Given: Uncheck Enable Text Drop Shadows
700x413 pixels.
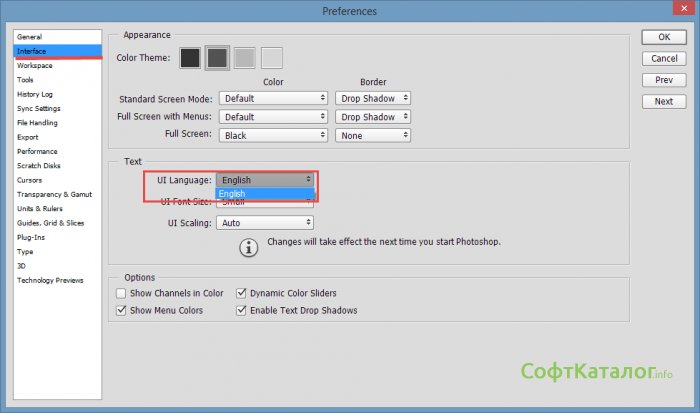Looking at the screenshot, I should 241,311.
